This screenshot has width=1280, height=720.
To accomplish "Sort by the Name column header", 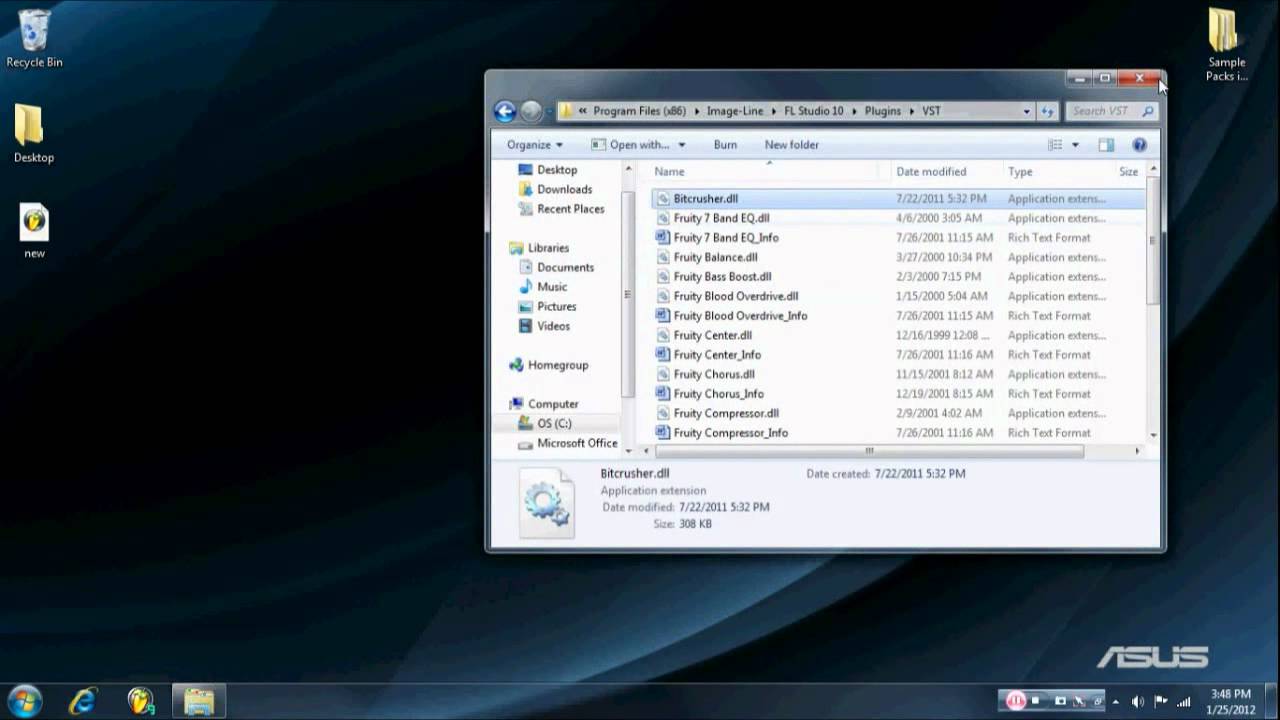I will [764, 172].
